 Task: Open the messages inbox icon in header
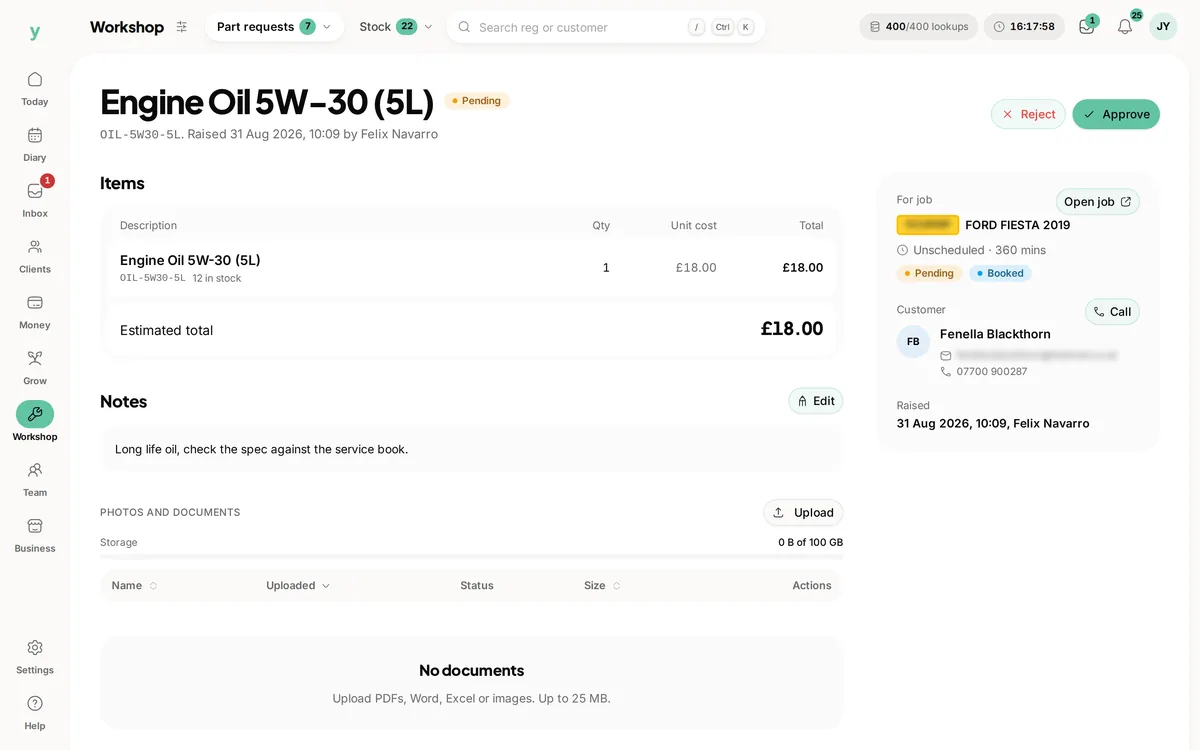click(x=1087, y=27)
